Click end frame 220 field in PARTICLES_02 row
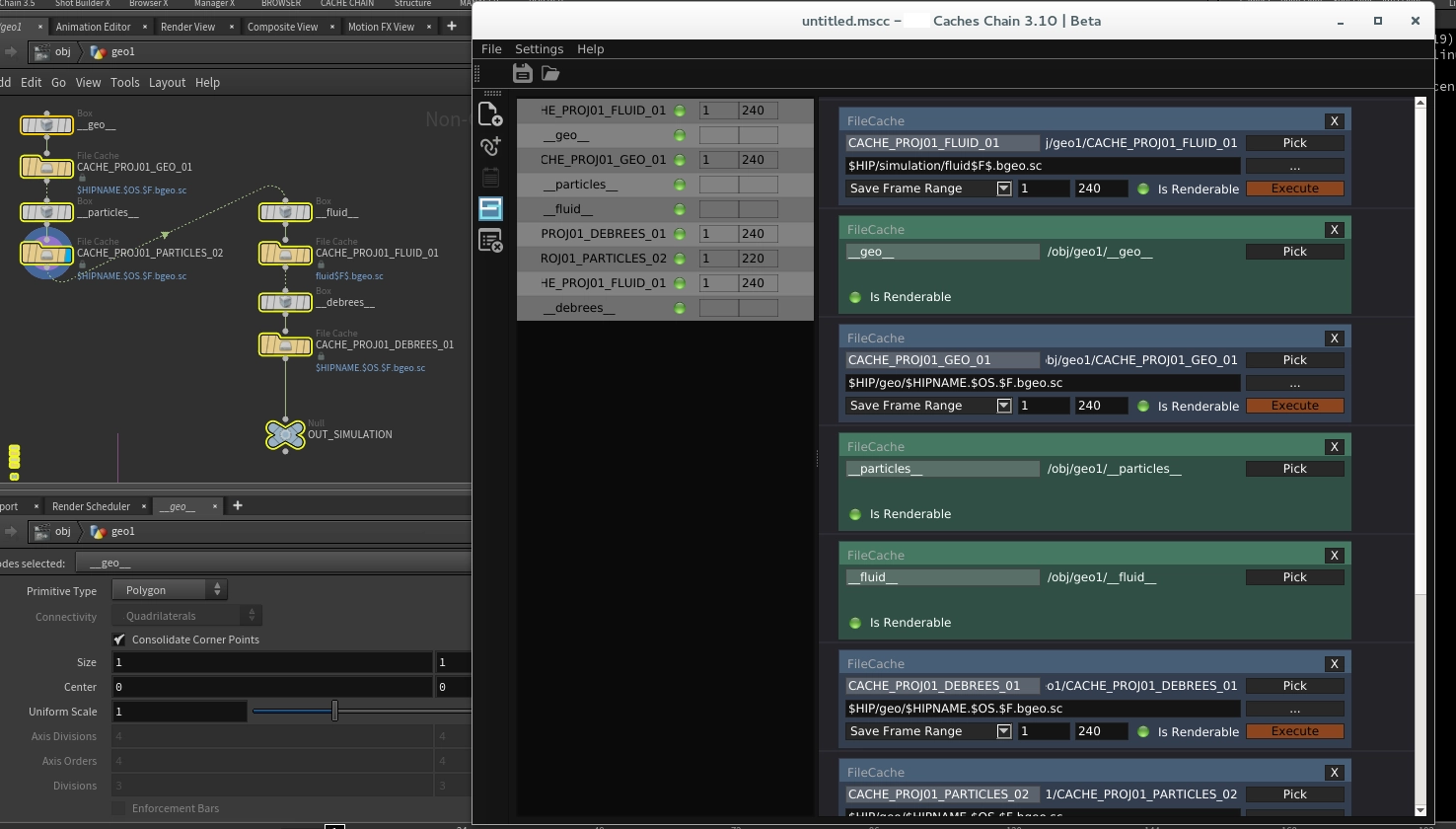The height and width of the screenshot is (829, 1456). click(x=758, y=259)
